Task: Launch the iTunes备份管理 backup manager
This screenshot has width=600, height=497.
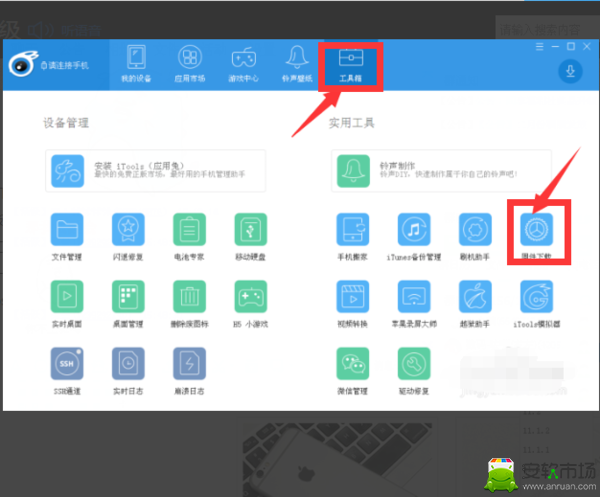Action: pyautogui.click(x=414, y=230)
